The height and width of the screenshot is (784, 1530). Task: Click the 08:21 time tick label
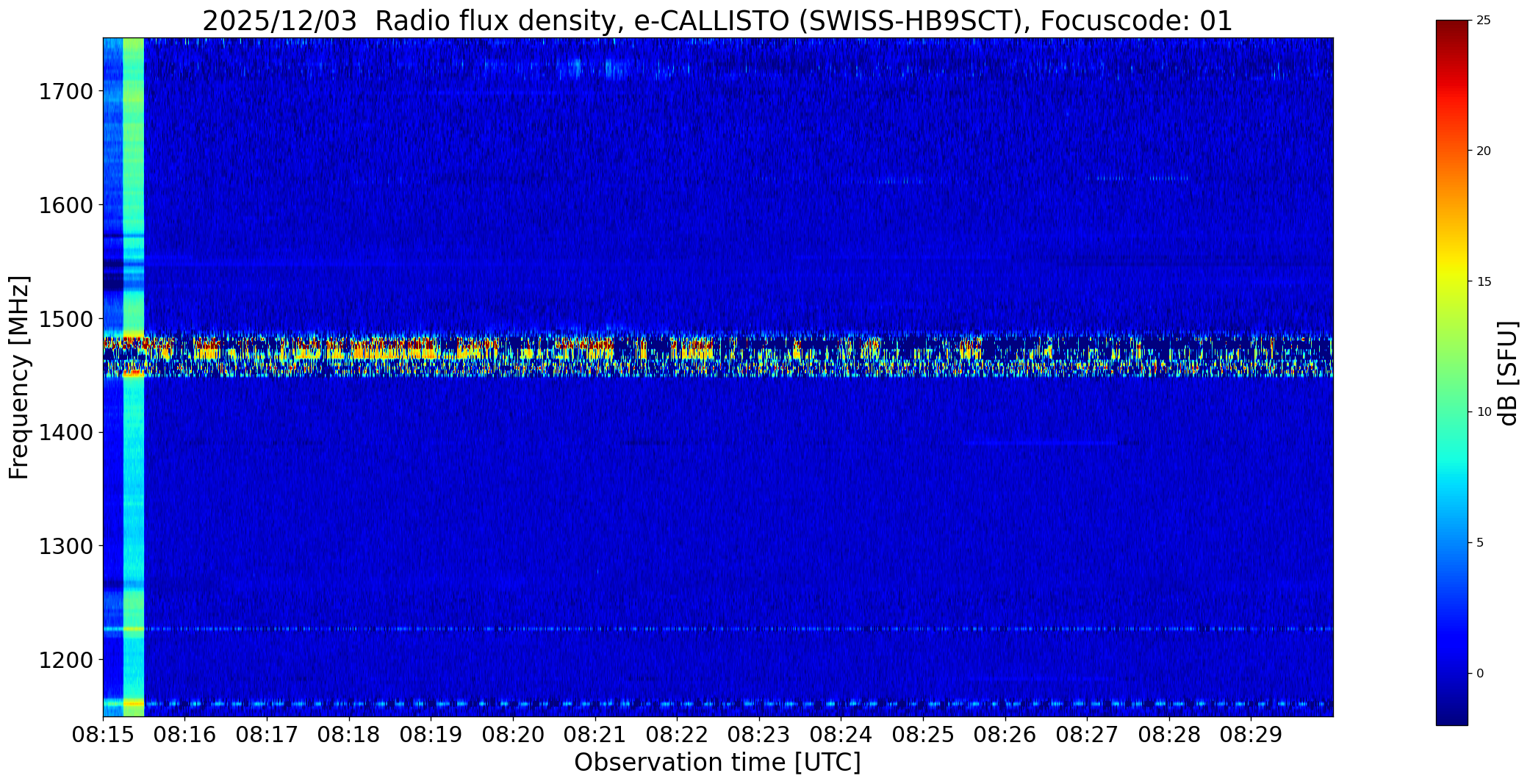point(595,735)
